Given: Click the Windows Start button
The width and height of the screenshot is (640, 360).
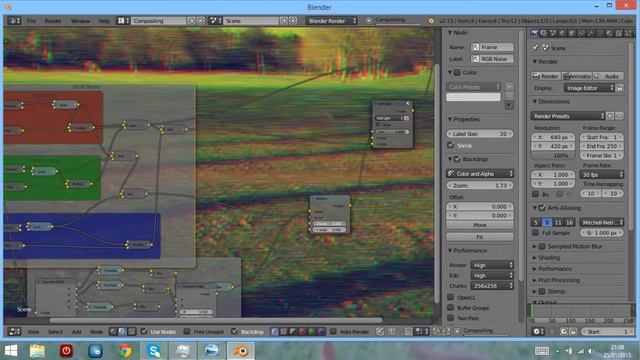Looking at the screenshot, I should 11,351.
